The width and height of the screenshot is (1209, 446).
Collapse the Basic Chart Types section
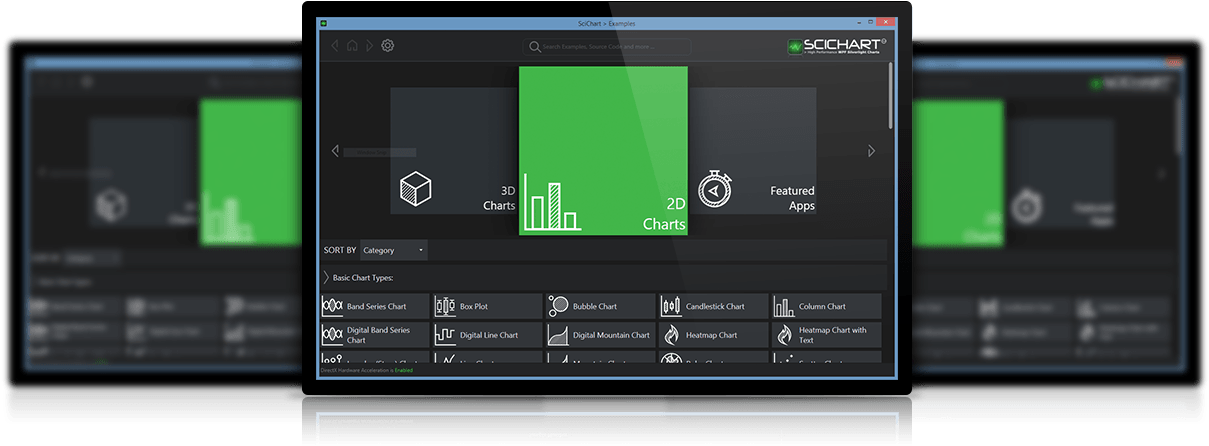(x=326, y=277)
